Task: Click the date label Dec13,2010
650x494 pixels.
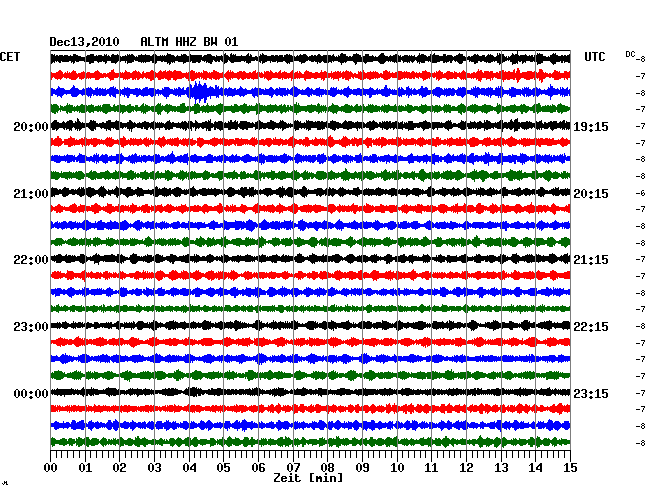Action: [x=84, y=42]
